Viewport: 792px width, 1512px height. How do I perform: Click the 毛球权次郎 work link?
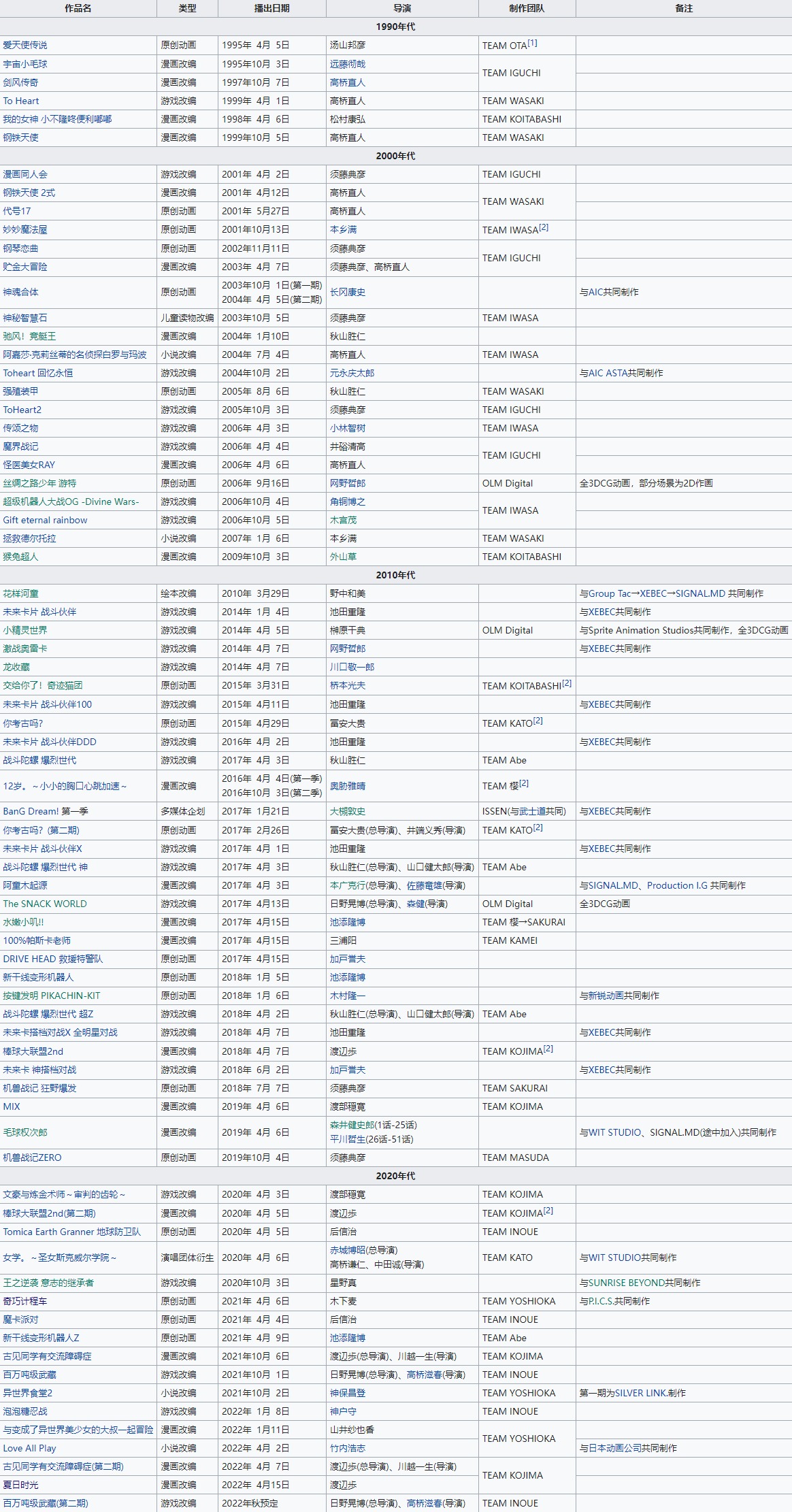coord(25,1132)
